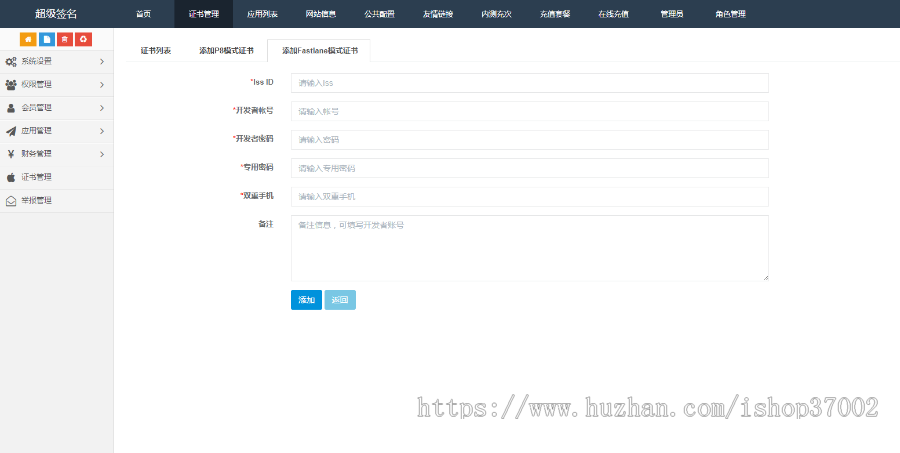900x453 pixels.
Task: Open 公共配置 in the top navigation
Action: click(x=379, y=14)
